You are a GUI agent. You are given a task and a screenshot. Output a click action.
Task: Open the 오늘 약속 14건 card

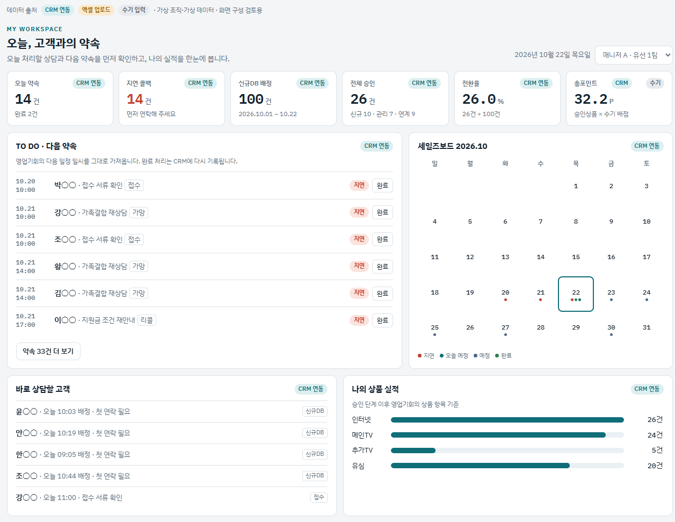[x=60, y=99]
